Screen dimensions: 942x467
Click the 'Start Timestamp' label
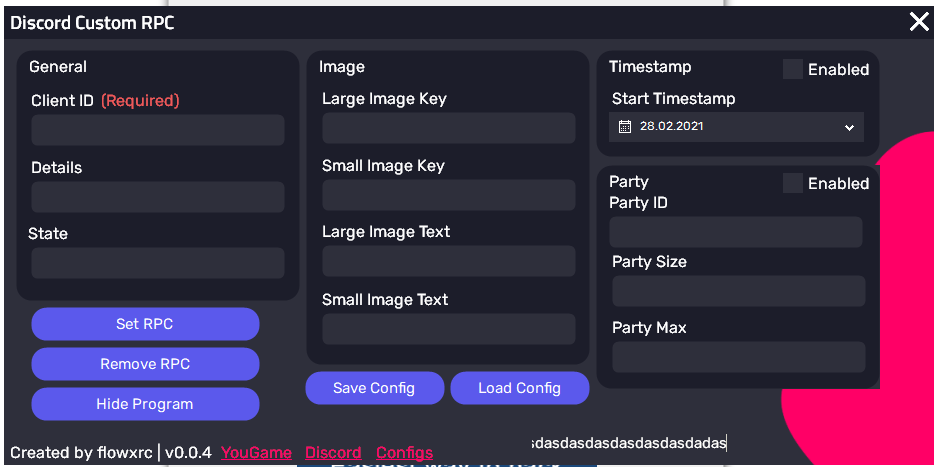click(673, 99)
